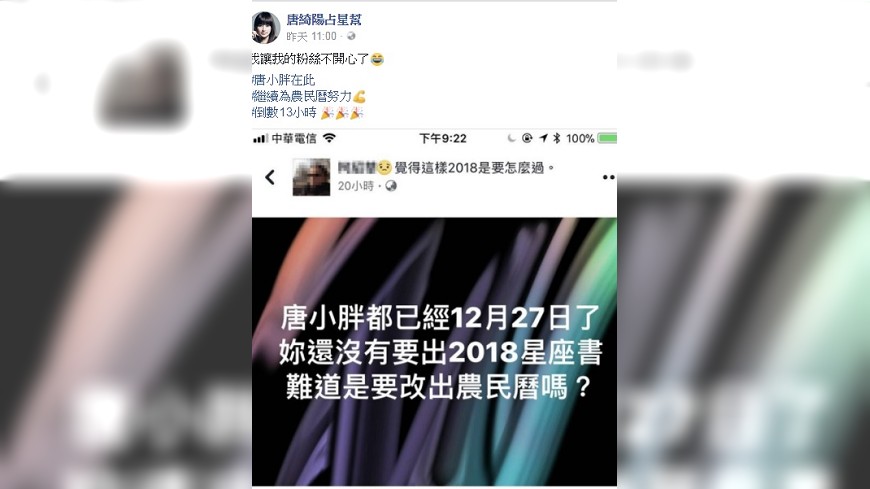
Task: Open the 昨天 11:00 post timestamp
Action: click(x=311, y=37)
